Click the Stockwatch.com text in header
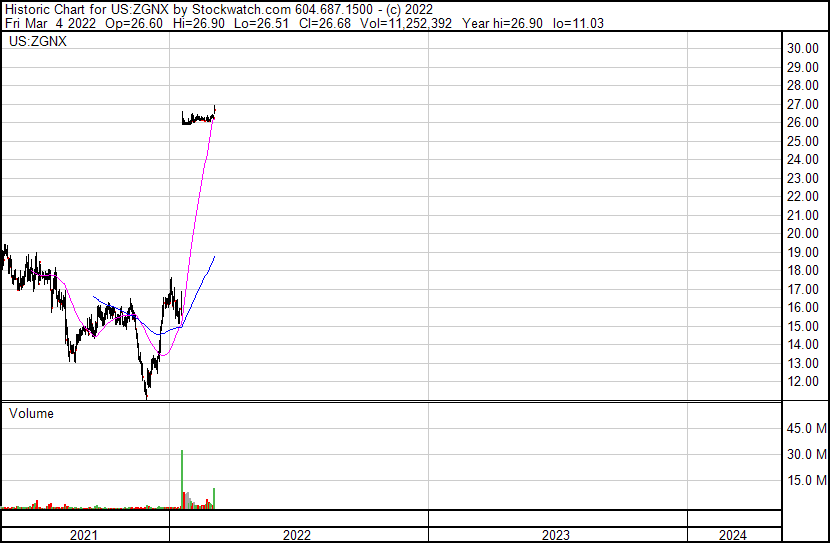Viewport: 830px width, 543px height. coord(241,10)
